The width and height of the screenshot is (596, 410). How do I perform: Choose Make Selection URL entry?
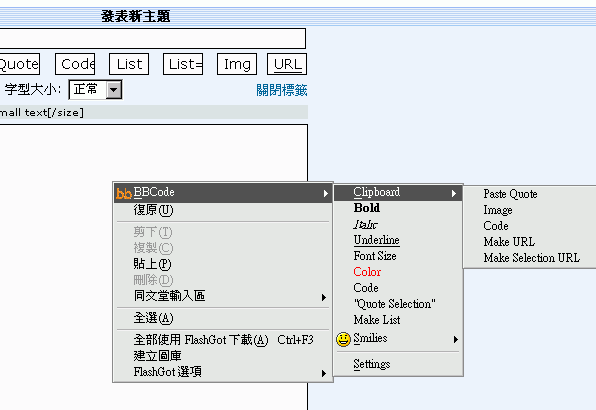pos(530,258)
